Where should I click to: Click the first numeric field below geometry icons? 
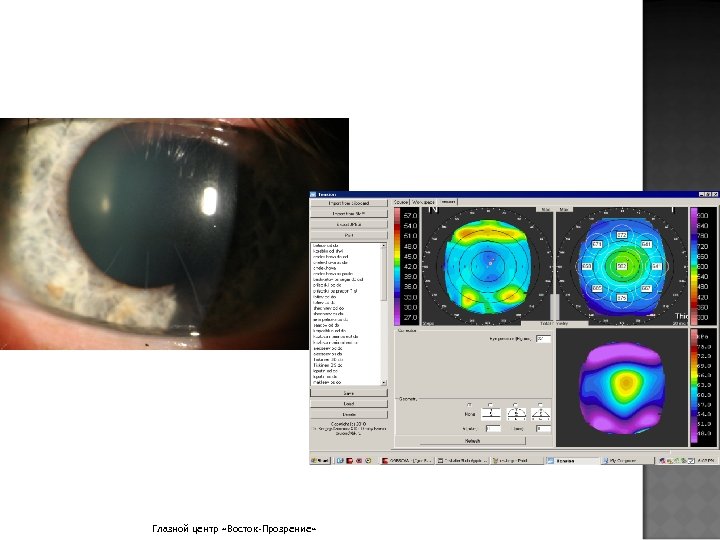493,428
